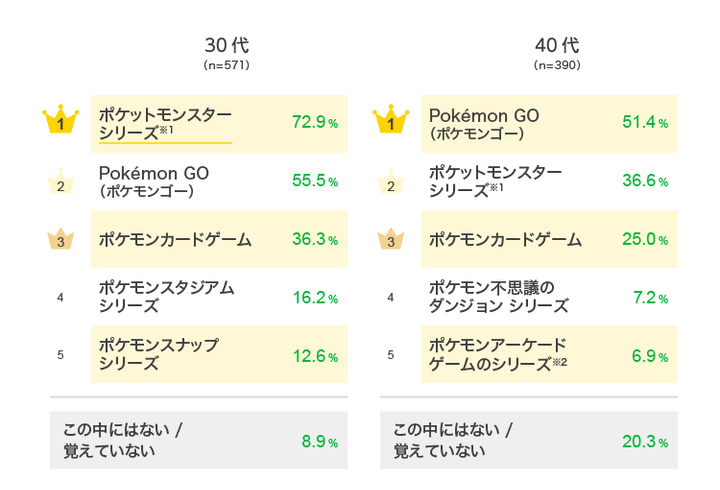Image resolution: width=720 pixels, height=490 pixels.
Task: Click the 20.3% value in the 40代 gray box
Action: click(644, 442)
